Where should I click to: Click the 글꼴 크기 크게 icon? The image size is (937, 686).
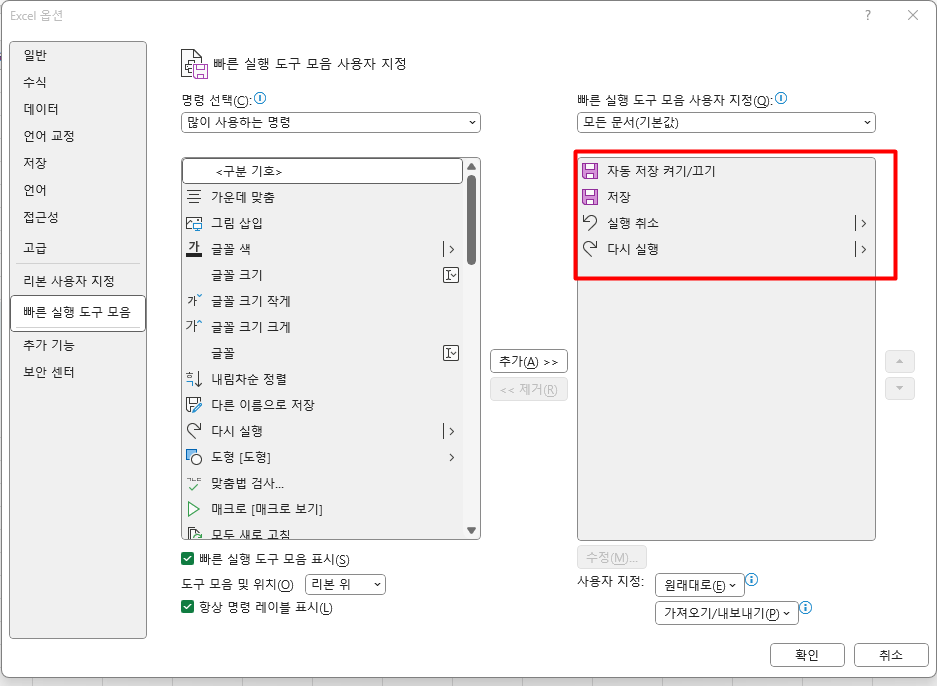pyautogui.click(x=194, y=326)
